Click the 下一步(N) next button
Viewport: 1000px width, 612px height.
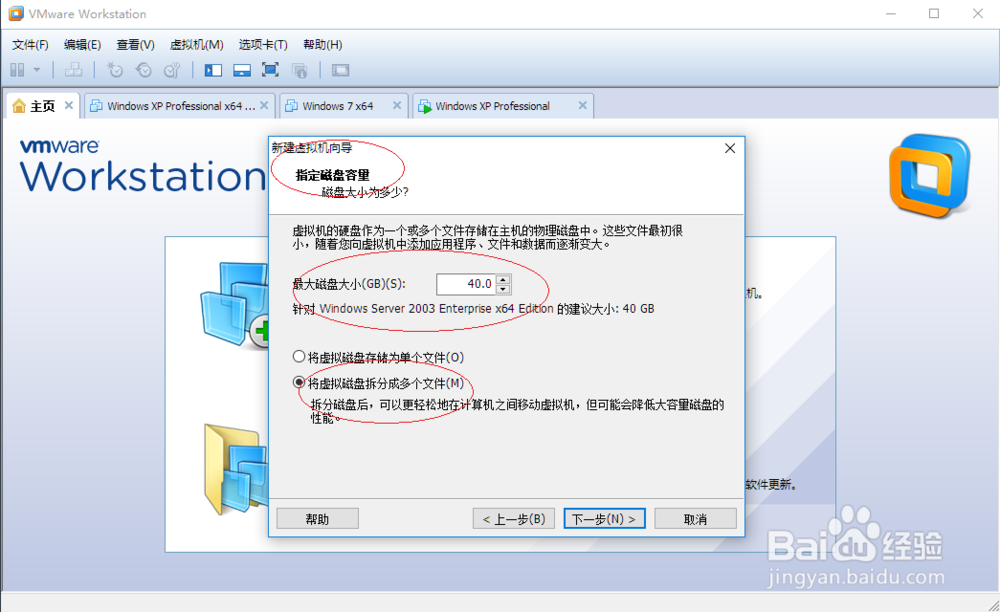604,519
